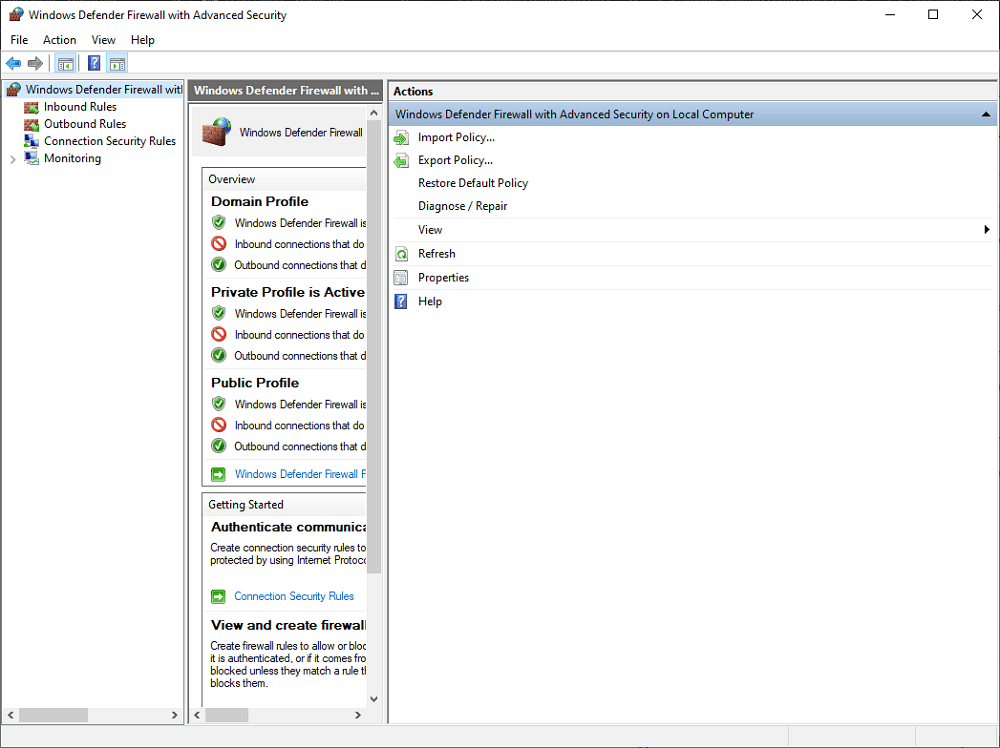Image resolution: width=1000 pixels, height=748 pixels.
Task: Click the Private Profile outbound allowed check icon
Action: [219, 355]
